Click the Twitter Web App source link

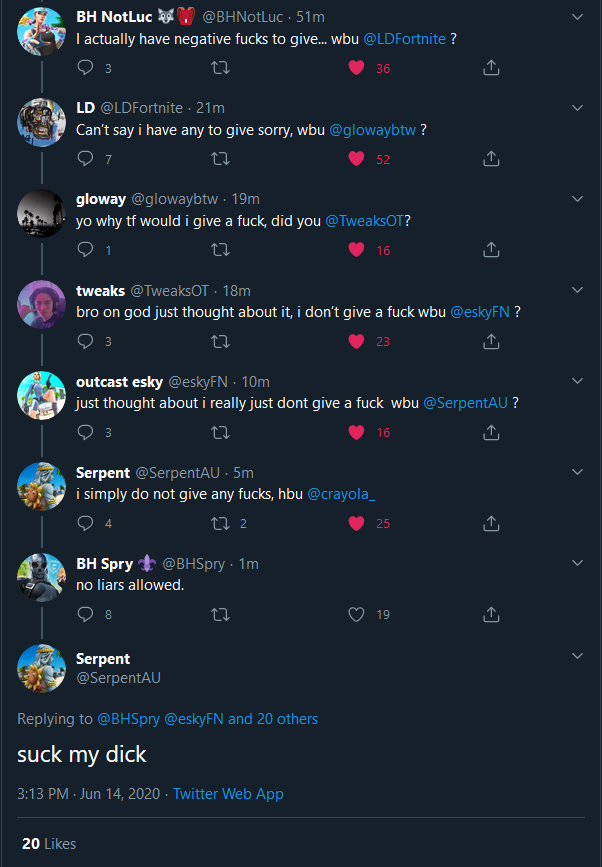228,794
